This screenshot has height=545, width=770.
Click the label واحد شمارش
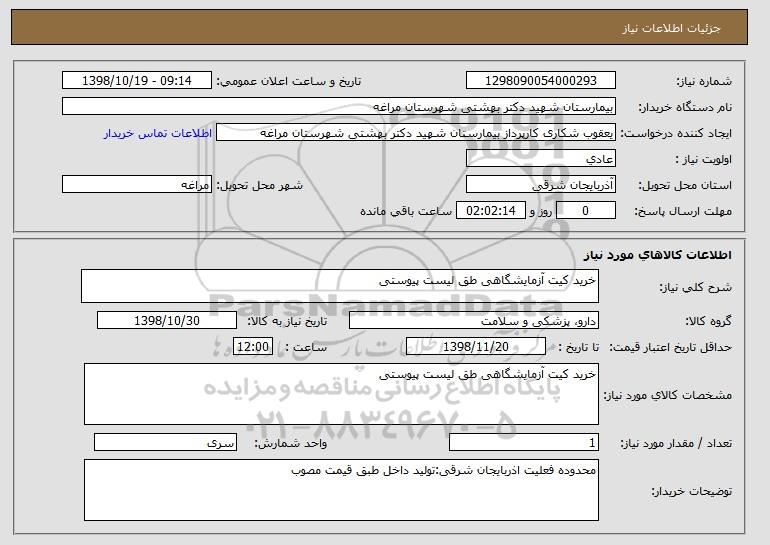(x=291, y=443)
